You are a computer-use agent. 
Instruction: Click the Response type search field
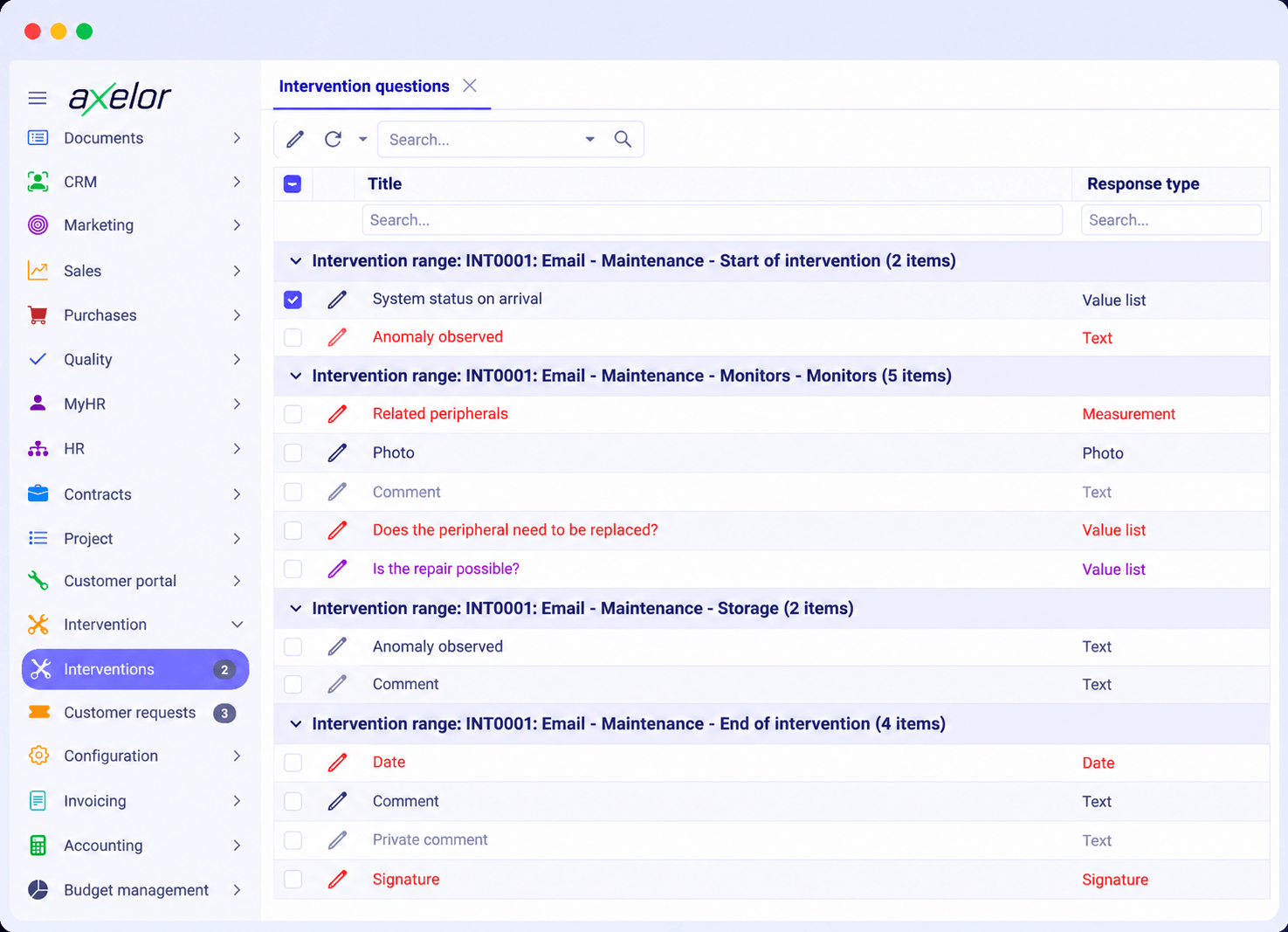tap(1171, 220)
